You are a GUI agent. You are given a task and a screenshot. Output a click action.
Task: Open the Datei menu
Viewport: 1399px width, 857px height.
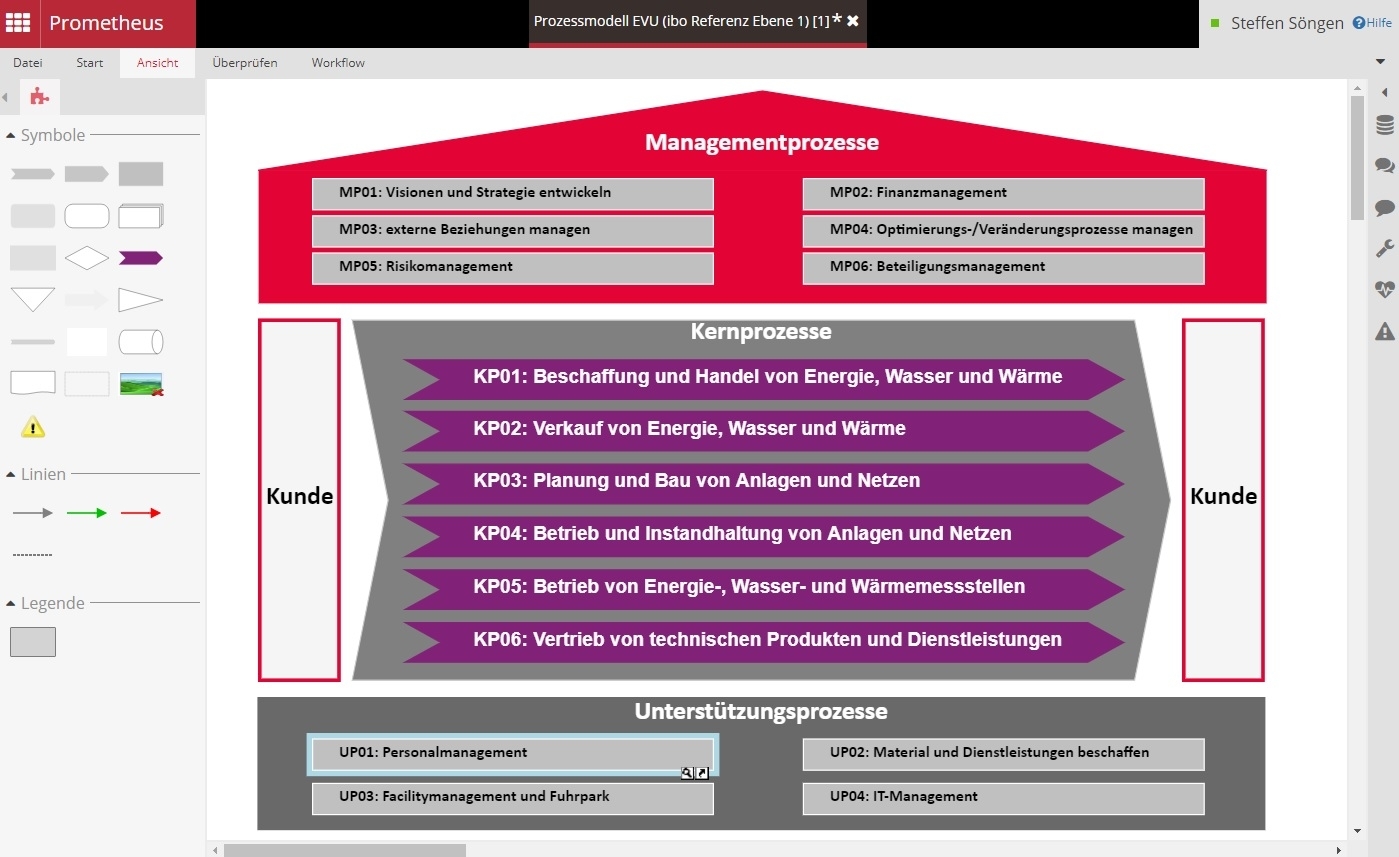28,63
